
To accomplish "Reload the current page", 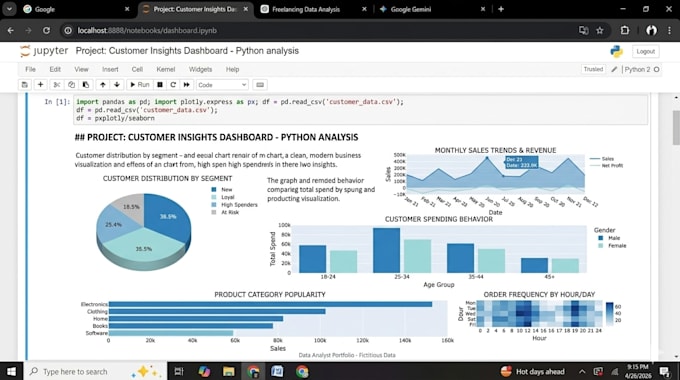I will (x=46, y=30).
